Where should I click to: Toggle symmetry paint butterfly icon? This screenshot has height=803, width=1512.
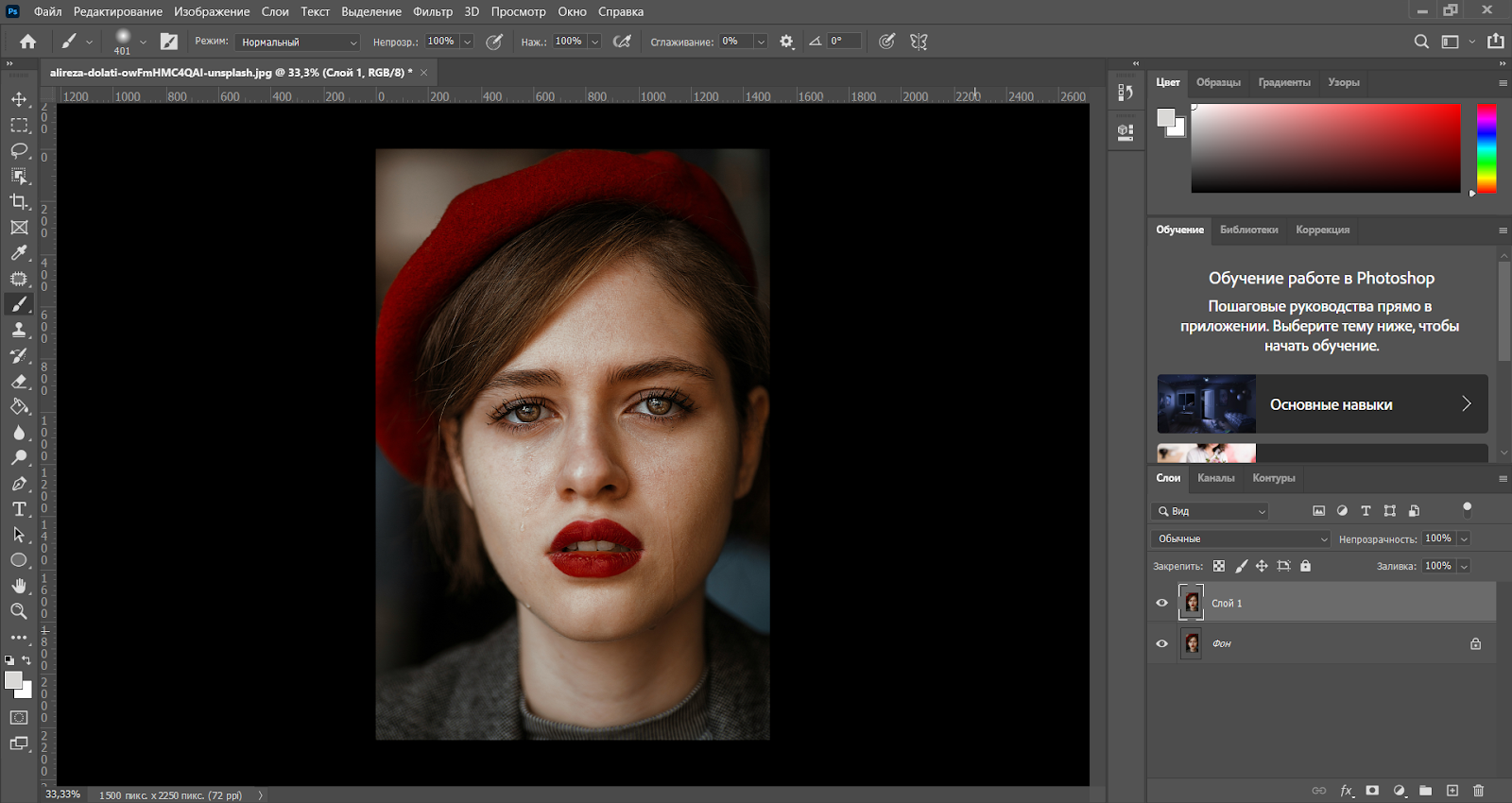[x=919, y=42]
